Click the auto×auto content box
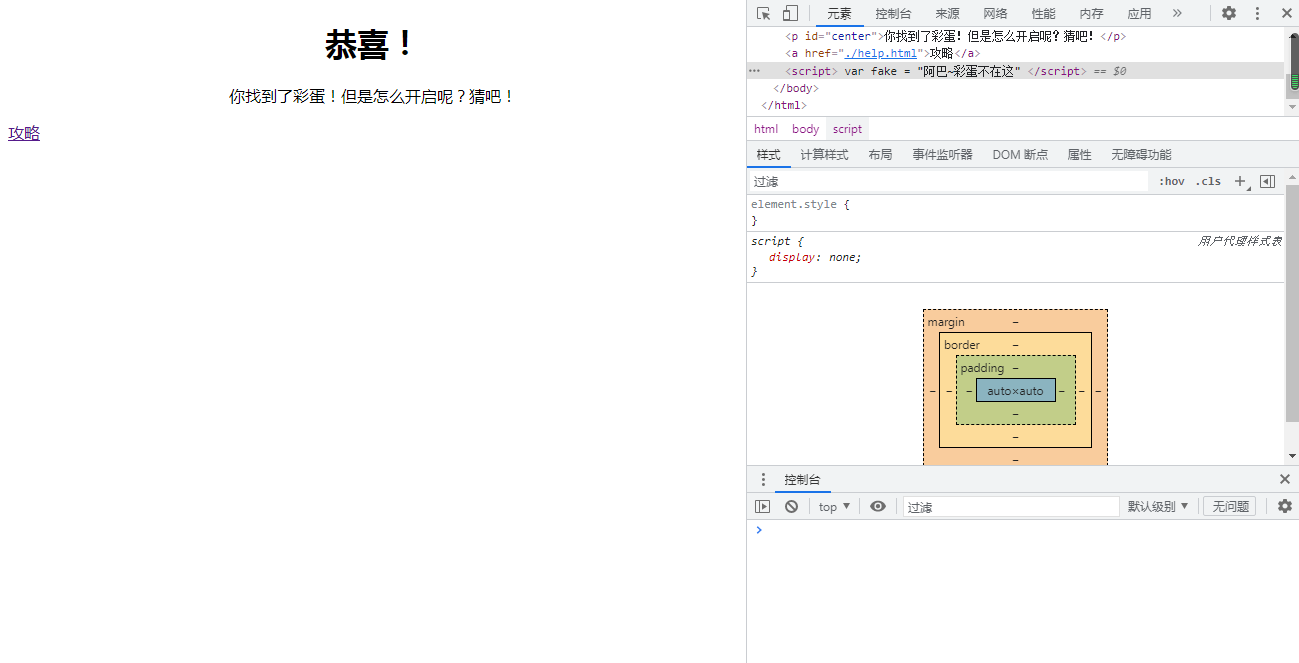 [x=1015, y=391]
